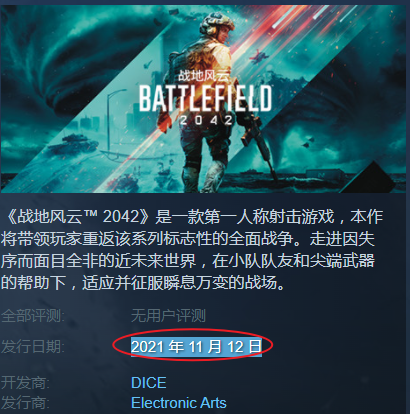Click the 发行日期 label
Screen dimensions: 410x414
tap(33, 347)
